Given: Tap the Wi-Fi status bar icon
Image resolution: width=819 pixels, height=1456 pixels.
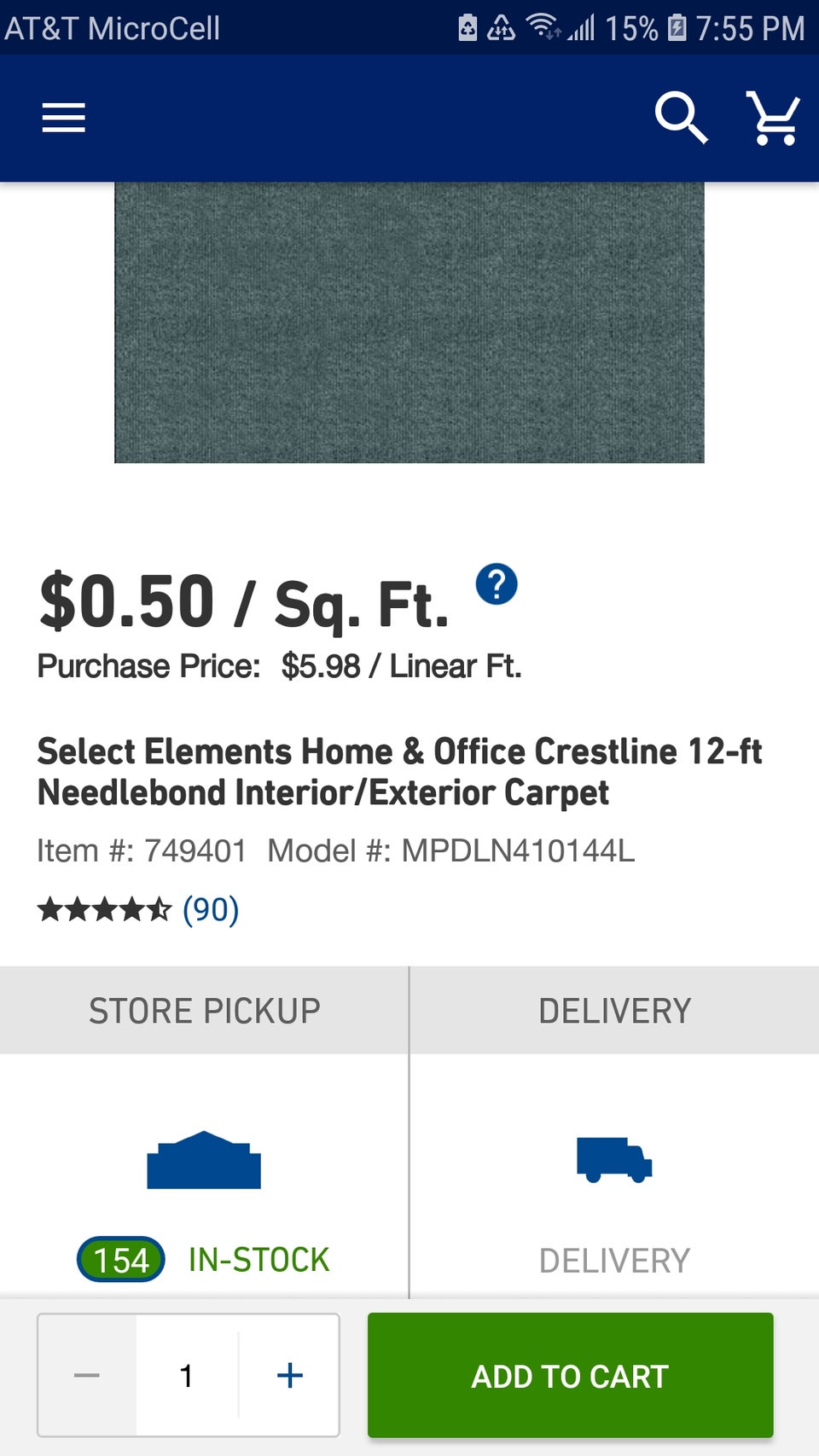Looking at the screenshot, I should point(543,27).
